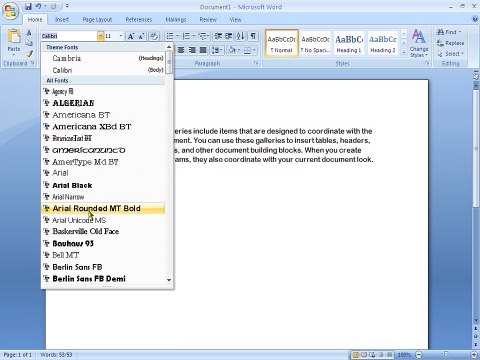
Task: Align paragraph text to the right
Action: click(192, 50)
